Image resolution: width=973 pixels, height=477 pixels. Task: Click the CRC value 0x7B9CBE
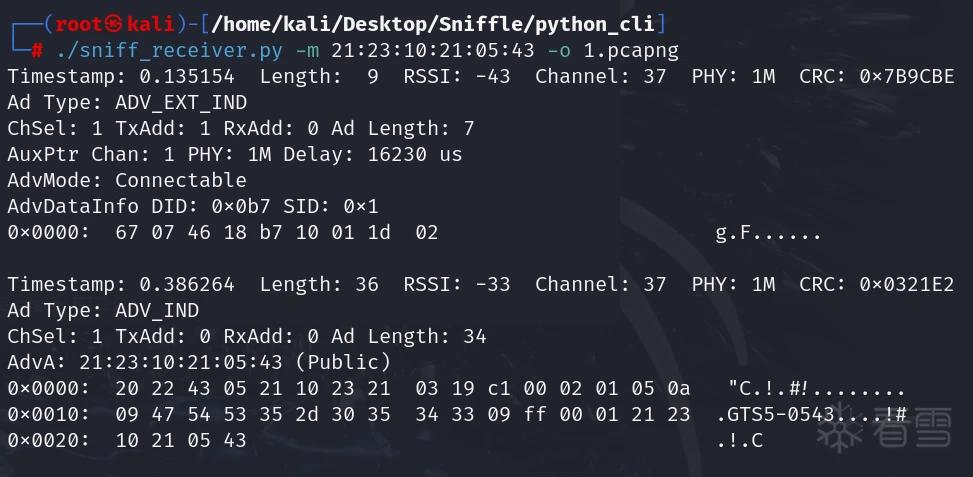(907, 76)
